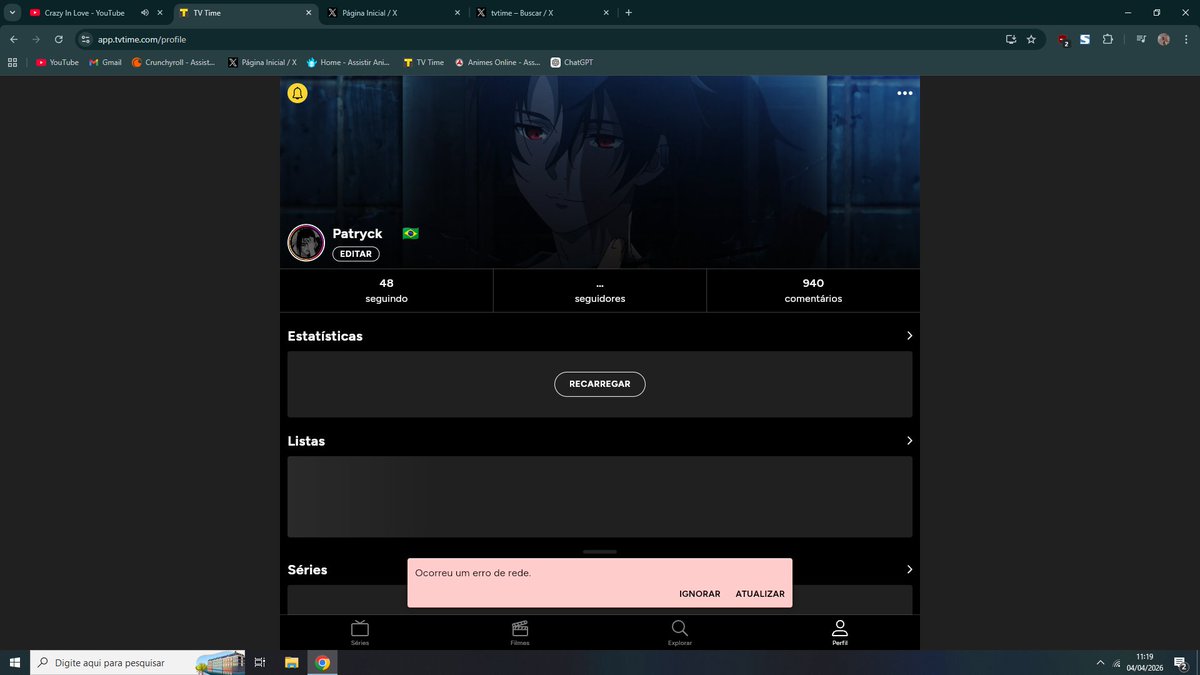Open the network Wi-Fi tray icon

tap(1117, 662)
